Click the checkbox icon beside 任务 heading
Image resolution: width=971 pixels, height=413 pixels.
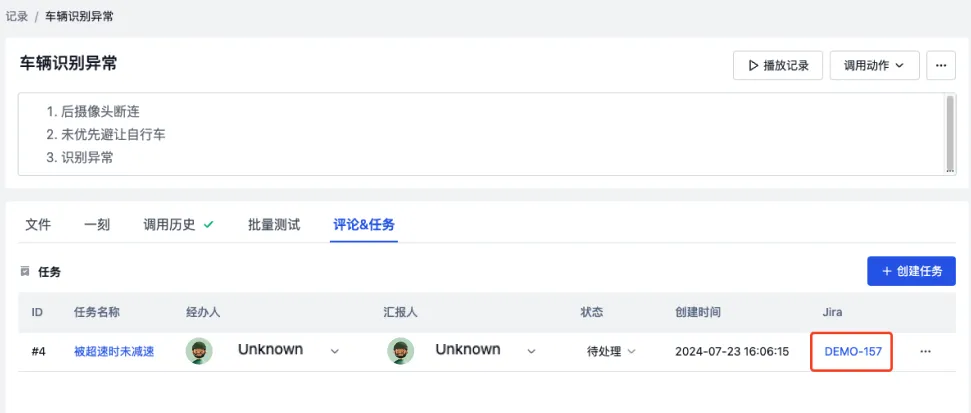25,271
